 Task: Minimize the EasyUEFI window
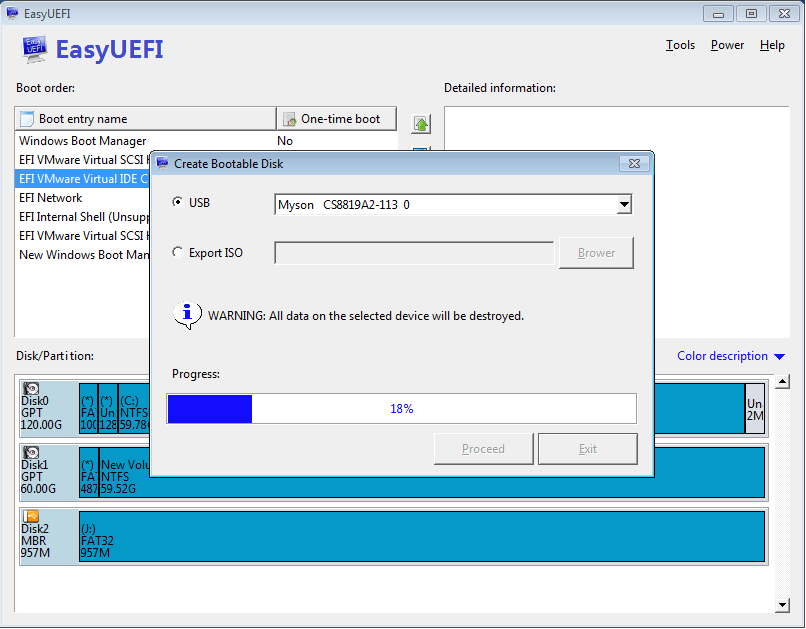click(719, 14)
